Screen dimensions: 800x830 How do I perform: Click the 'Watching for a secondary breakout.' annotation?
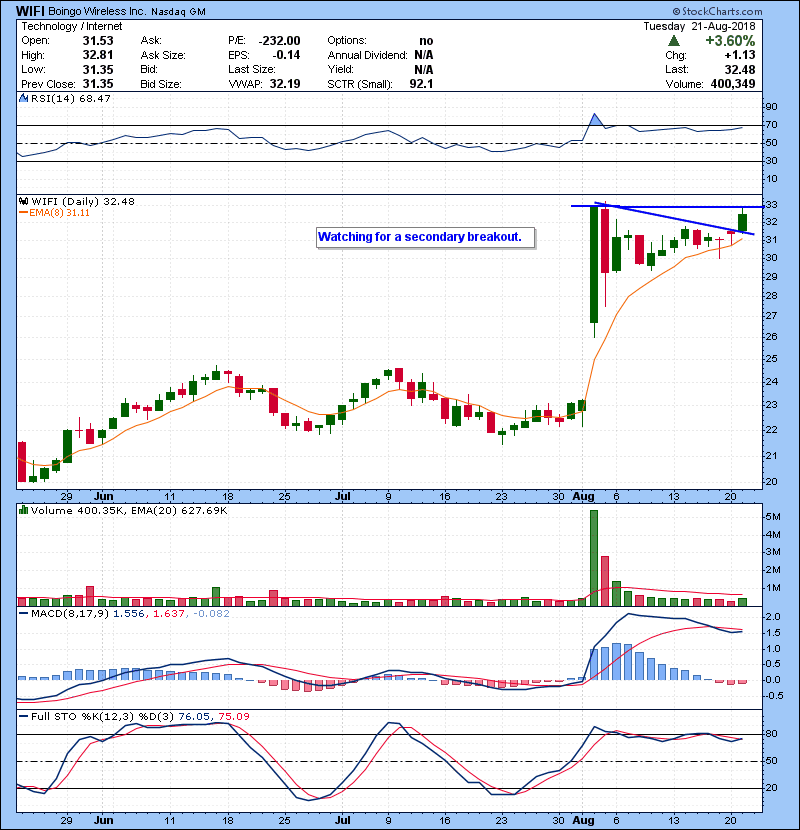coord(425,237)
